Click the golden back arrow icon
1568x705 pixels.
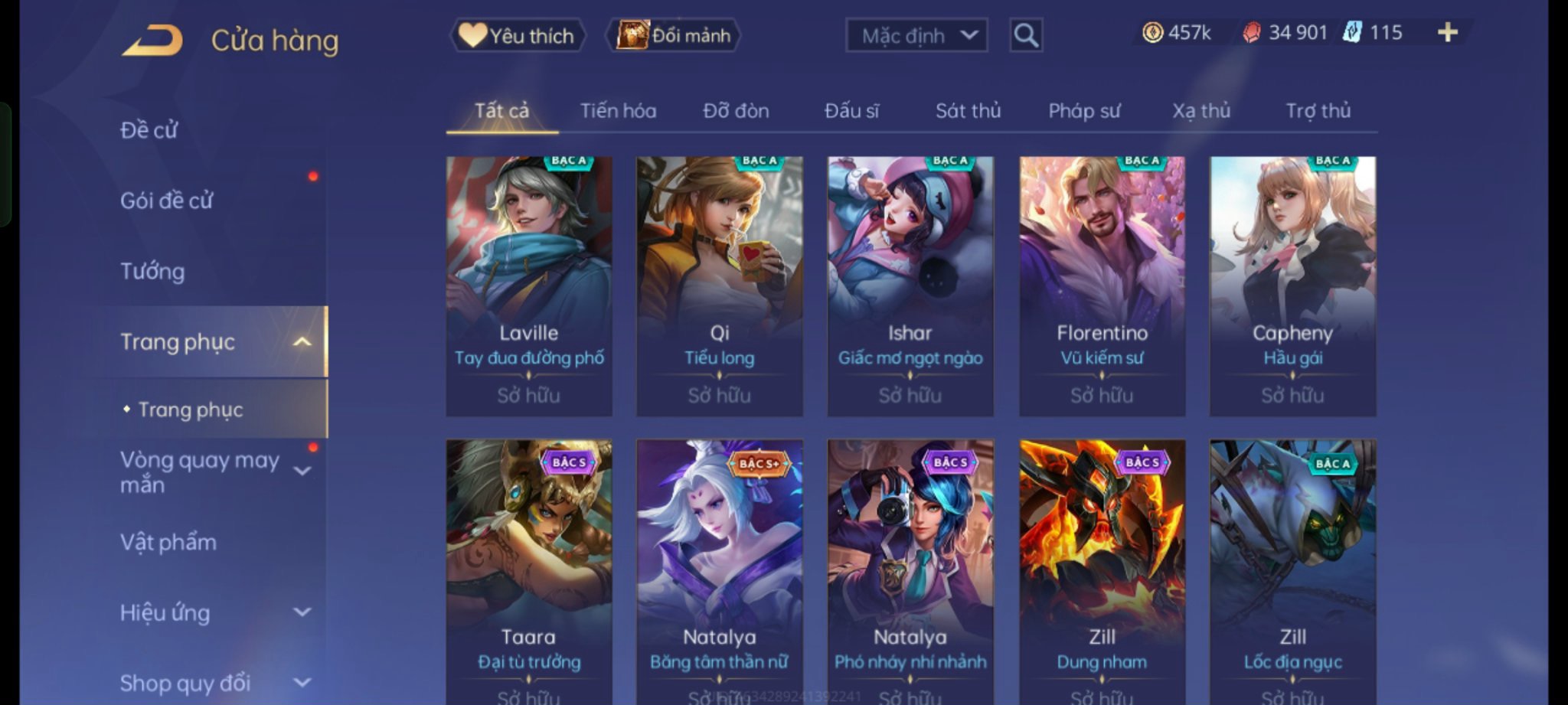click(x=152, y=41)
